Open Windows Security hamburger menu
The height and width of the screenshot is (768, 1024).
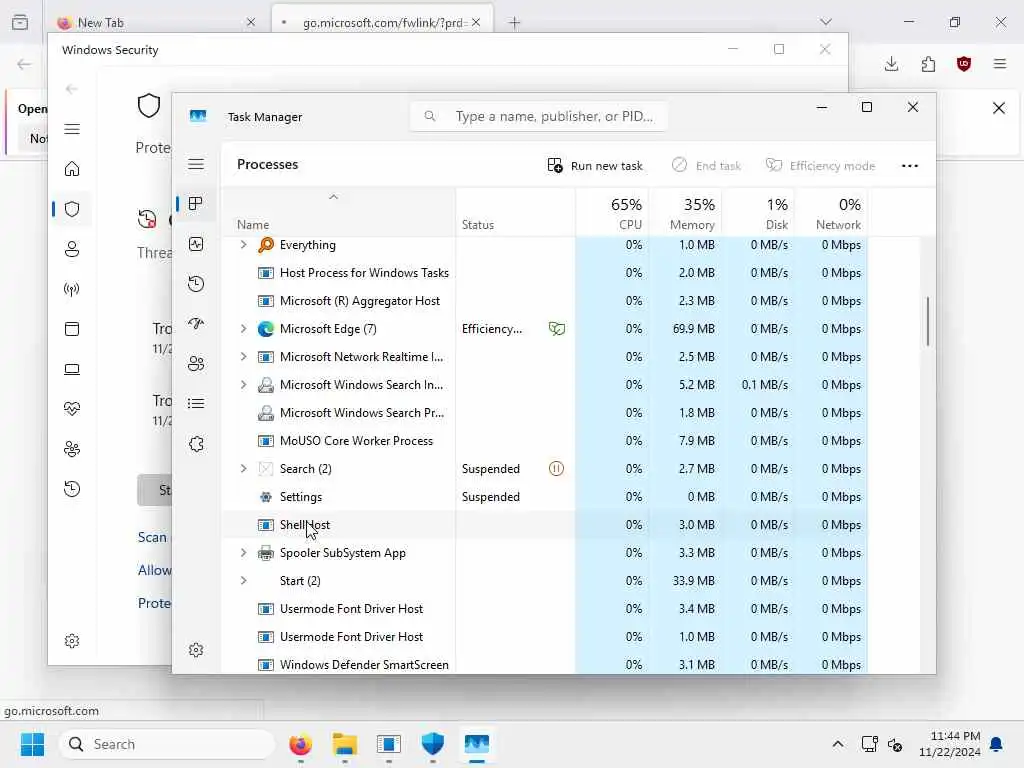point(72,129)
